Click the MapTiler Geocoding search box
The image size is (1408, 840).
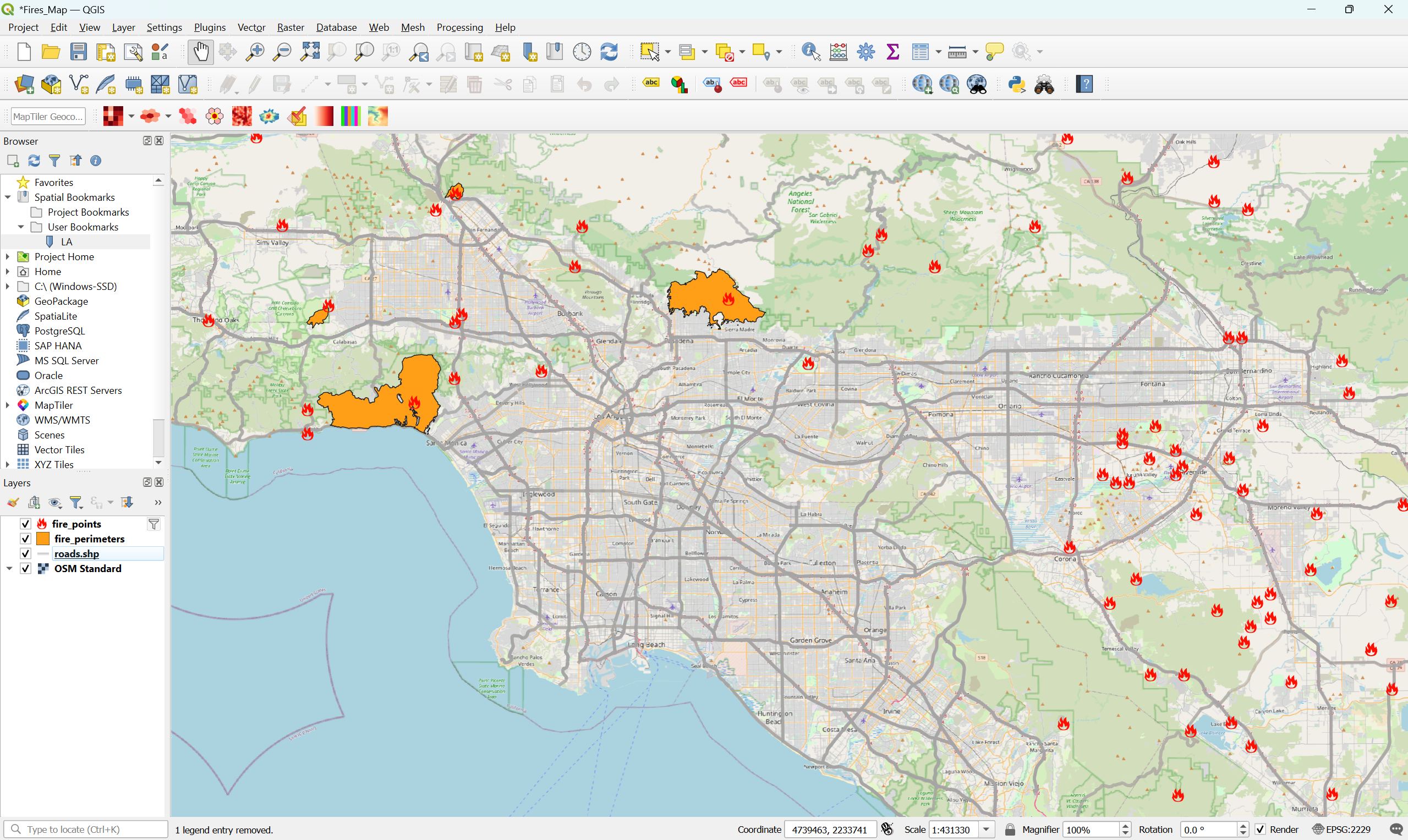coord(48,117)
